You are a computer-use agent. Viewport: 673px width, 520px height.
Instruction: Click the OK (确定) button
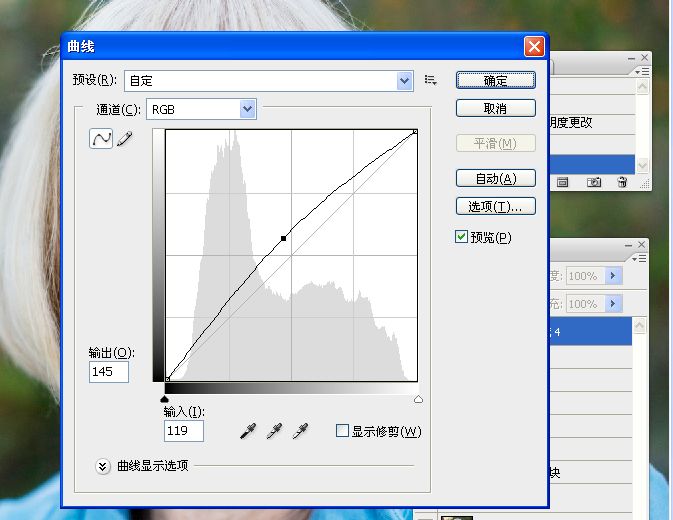click(x=496, y=80)
